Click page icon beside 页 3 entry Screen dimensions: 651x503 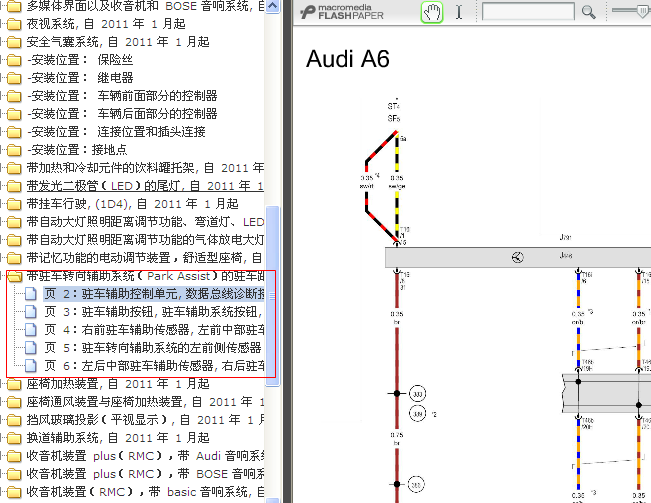[30, 312]
